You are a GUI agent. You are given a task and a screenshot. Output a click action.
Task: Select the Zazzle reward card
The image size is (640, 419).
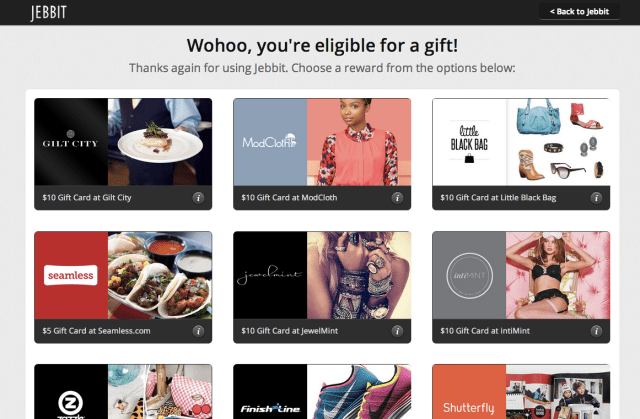click(123, 392)
